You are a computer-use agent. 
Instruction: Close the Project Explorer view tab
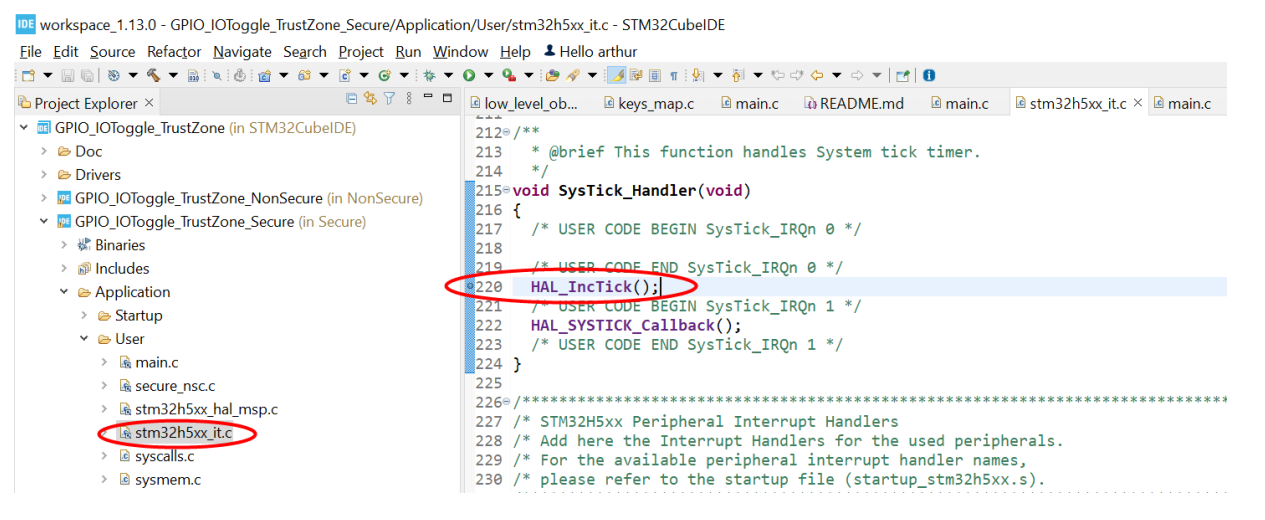(149, 102)
